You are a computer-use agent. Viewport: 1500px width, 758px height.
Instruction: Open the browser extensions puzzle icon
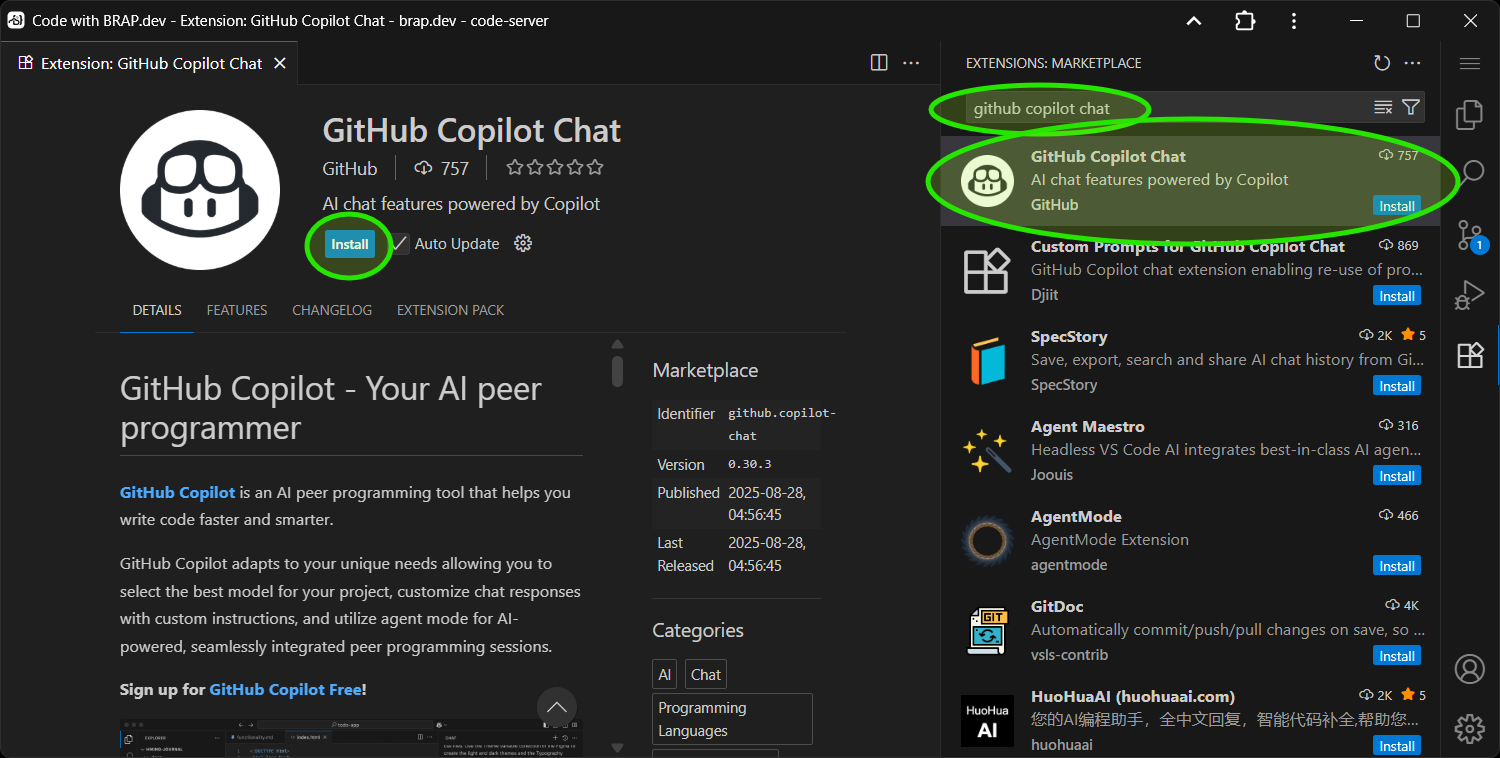tap(1244, 20)
